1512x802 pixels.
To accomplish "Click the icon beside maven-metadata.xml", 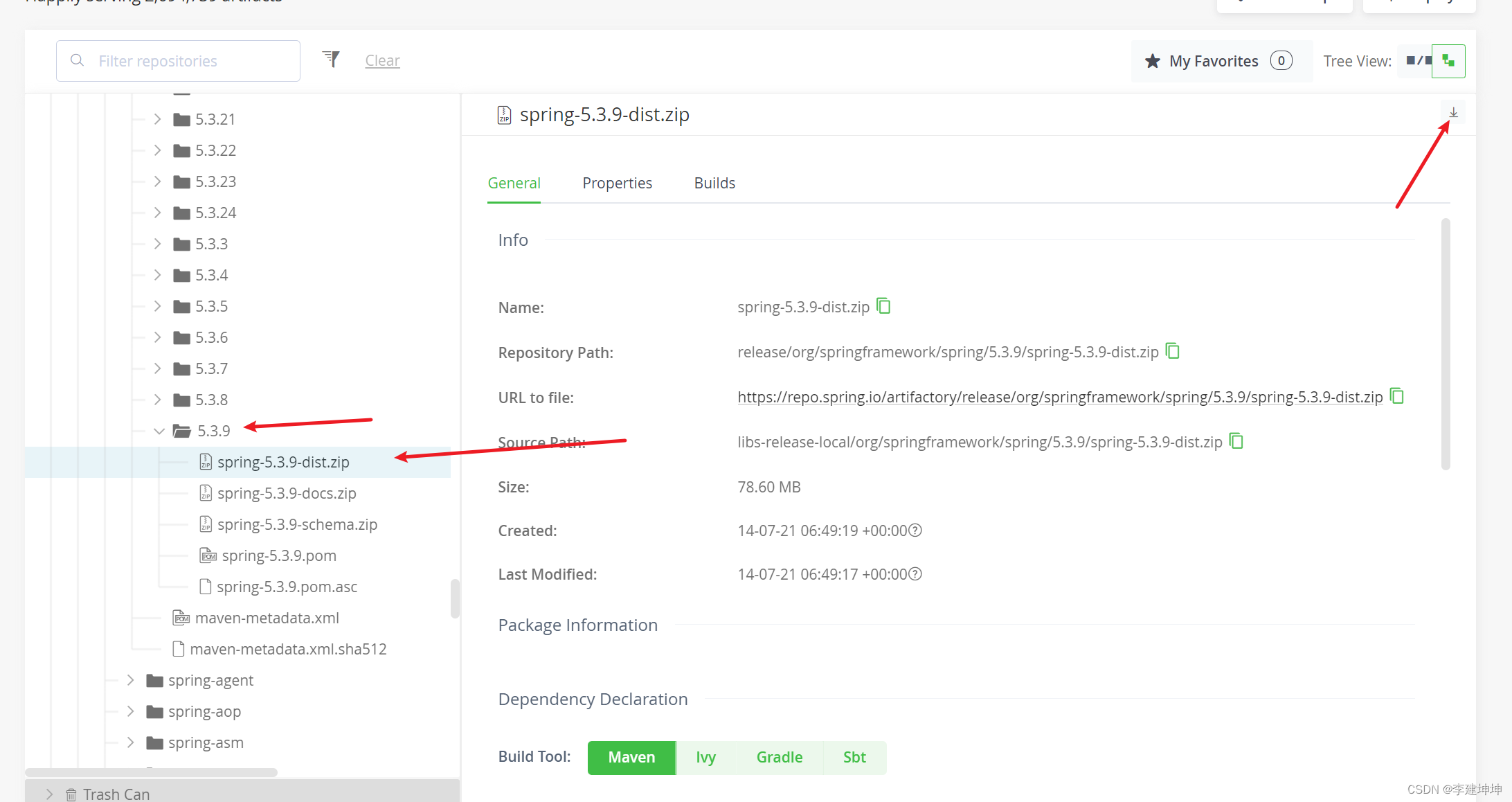I will [181, 618].
